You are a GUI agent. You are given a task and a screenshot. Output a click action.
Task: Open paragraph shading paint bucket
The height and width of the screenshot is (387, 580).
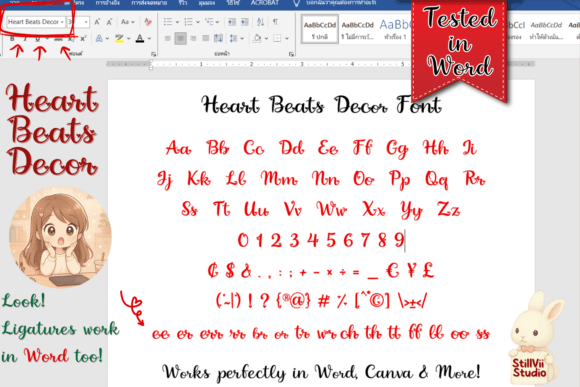tap(257, 38)
